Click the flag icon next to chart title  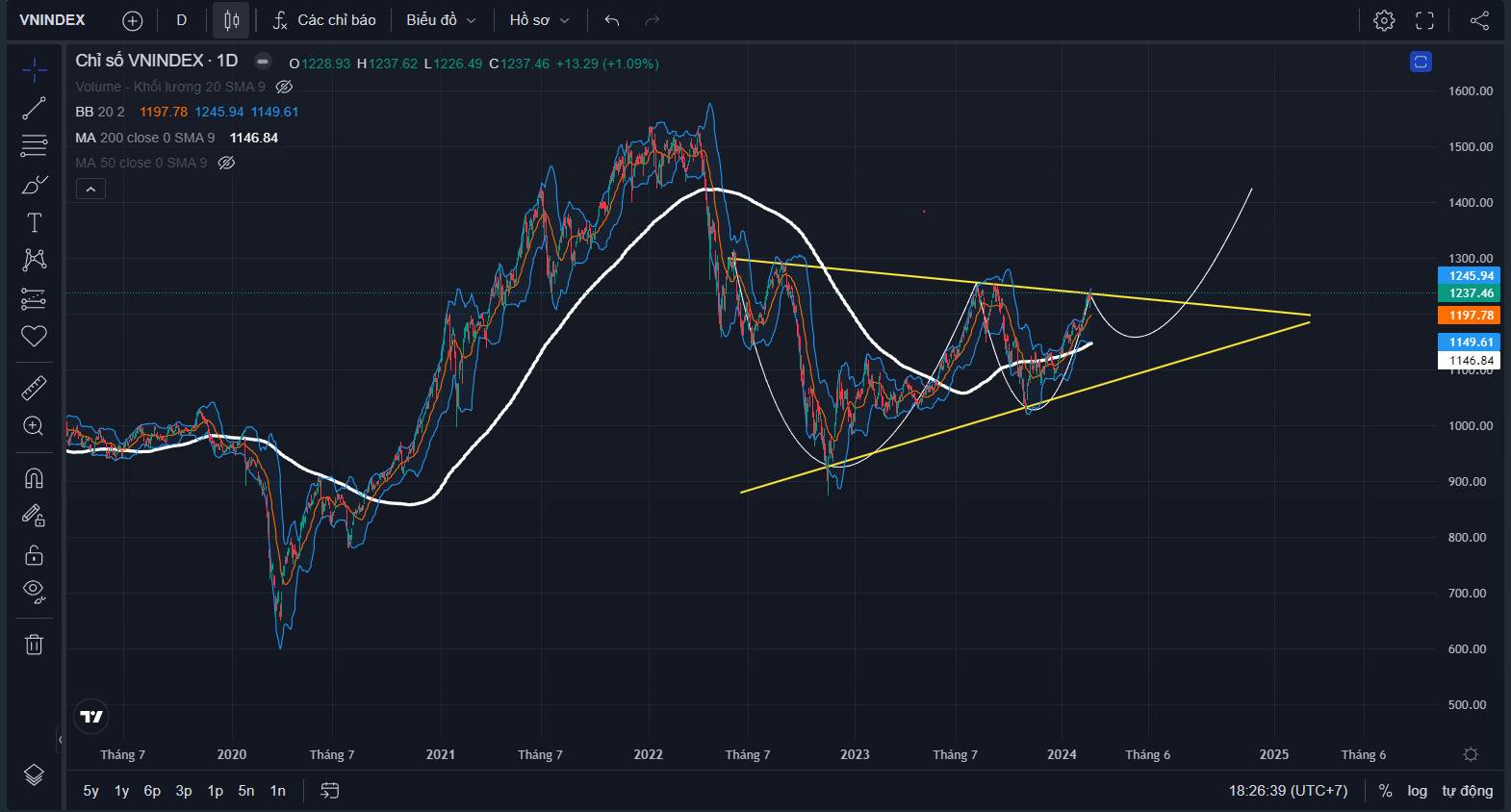(263, 61)
